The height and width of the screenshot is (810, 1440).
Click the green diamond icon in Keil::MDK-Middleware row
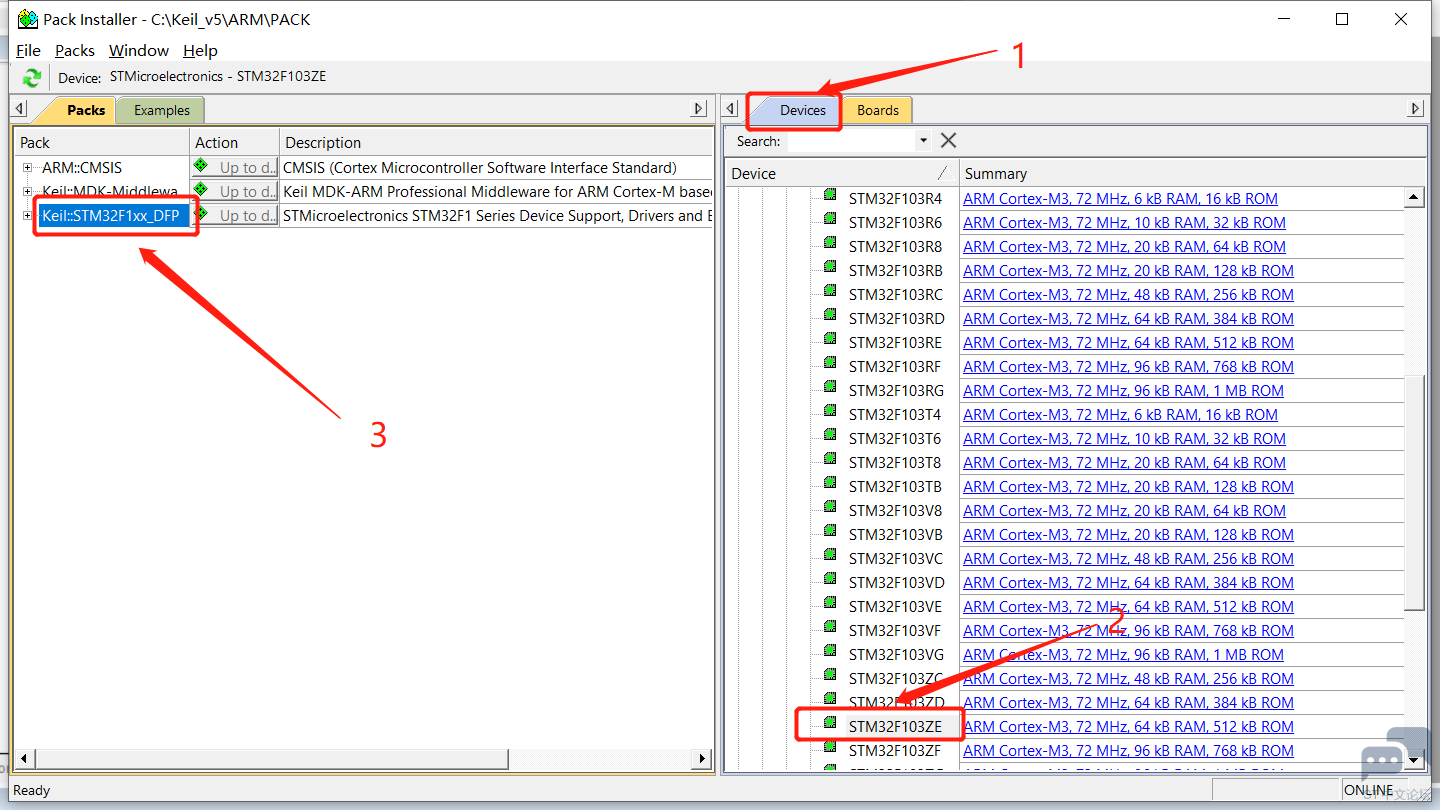pyautogui.click(x=201, y=189)
